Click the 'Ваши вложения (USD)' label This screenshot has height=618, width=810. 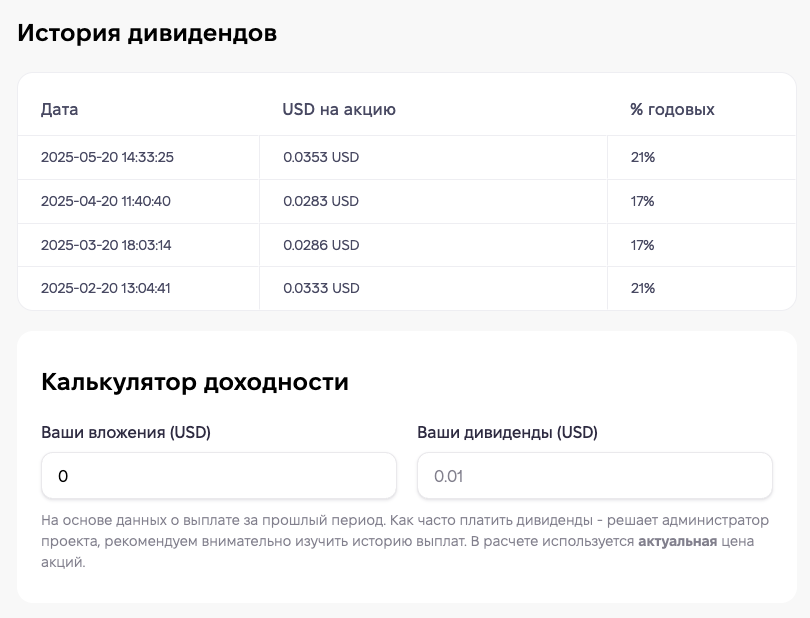[126, 432]
